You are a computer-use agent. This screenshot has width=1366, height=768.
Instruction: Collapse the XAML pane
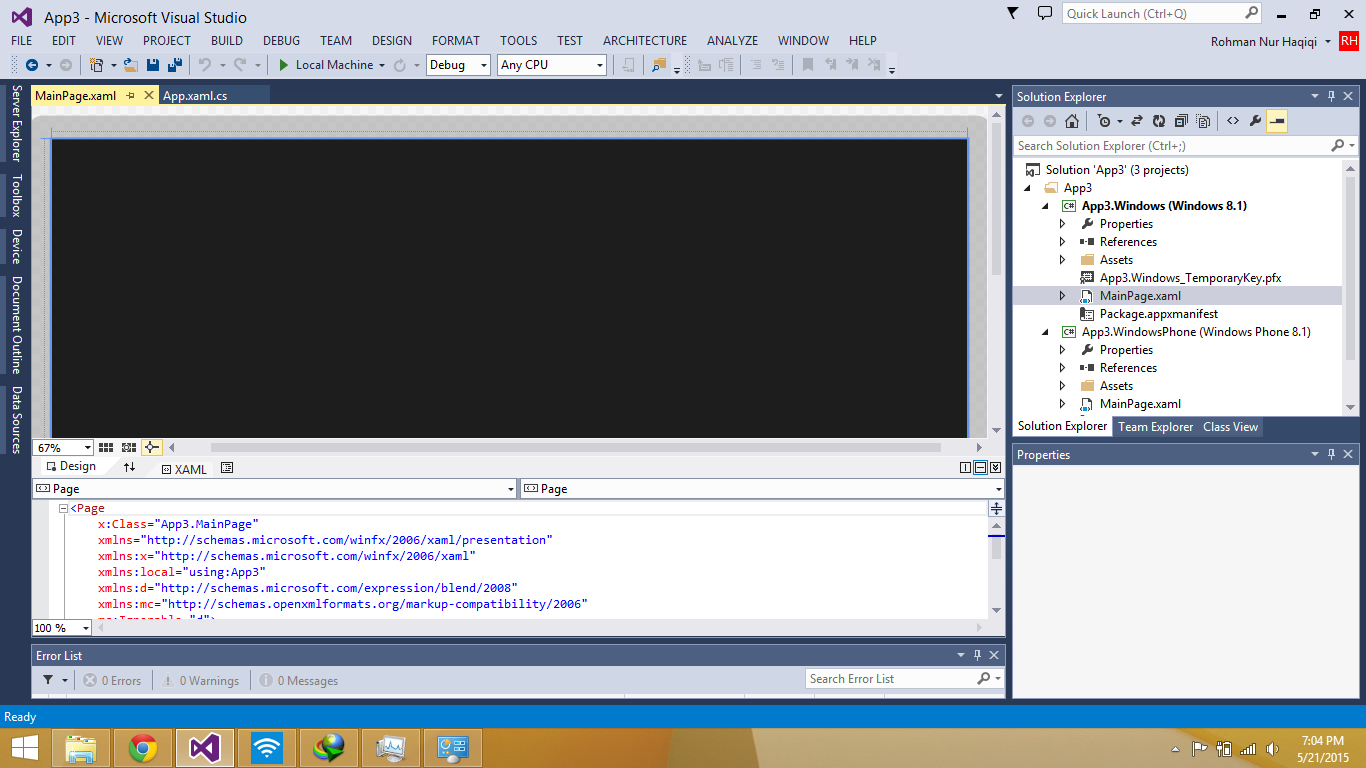pos(996,467)
